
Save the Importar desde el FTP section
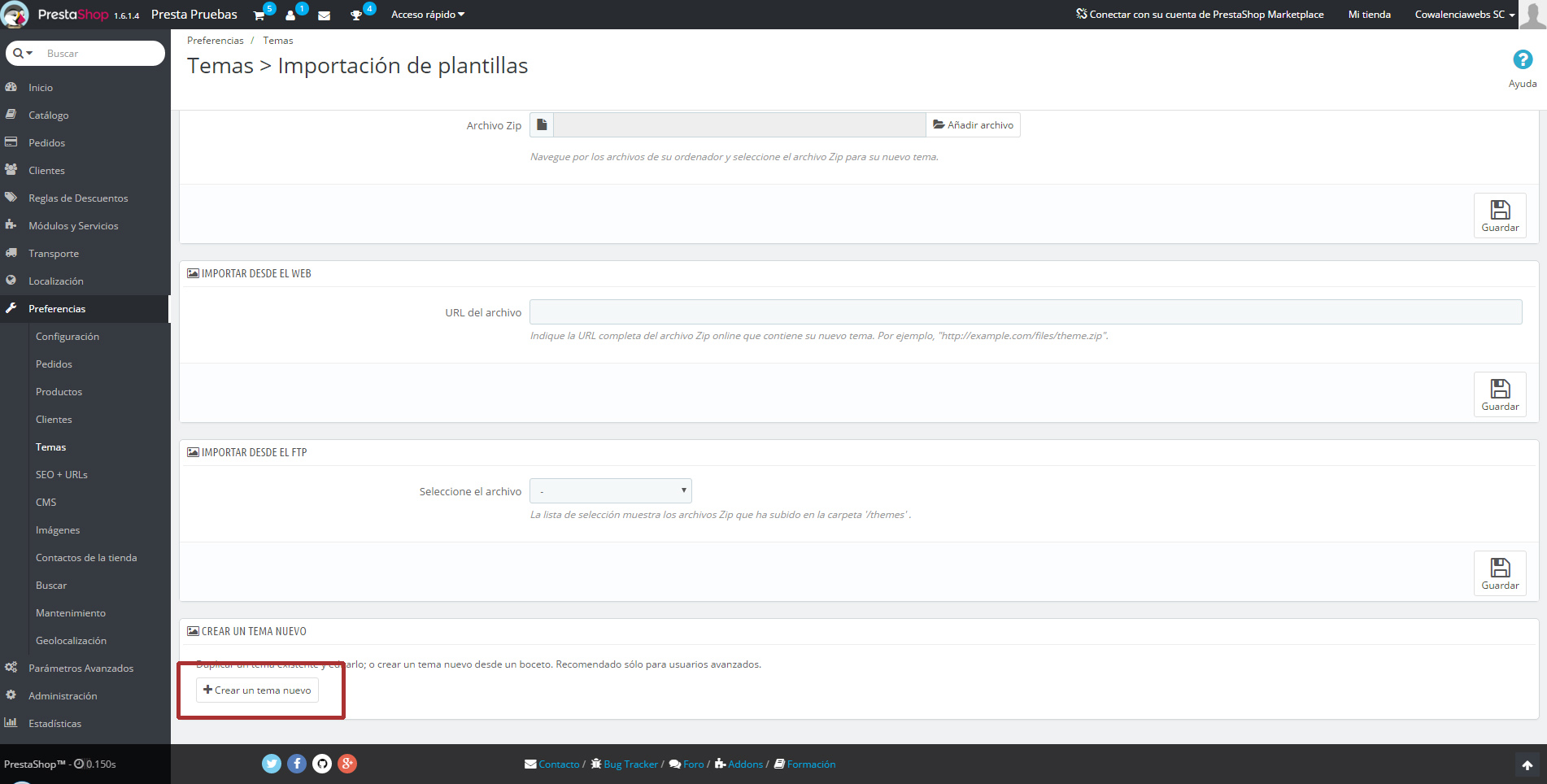(1499, 573)
